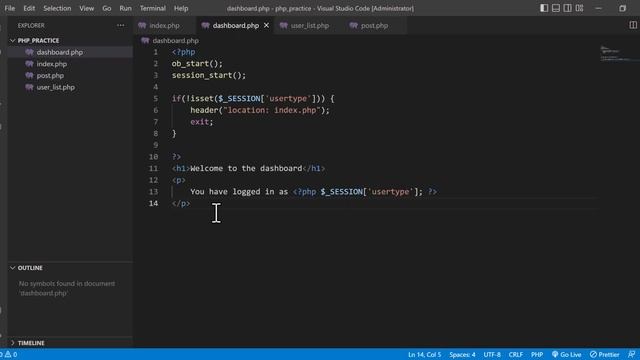Image resolution: width=640 pixels, height=360 pixels.
Task: Open Edit menu
Action: 29,8
